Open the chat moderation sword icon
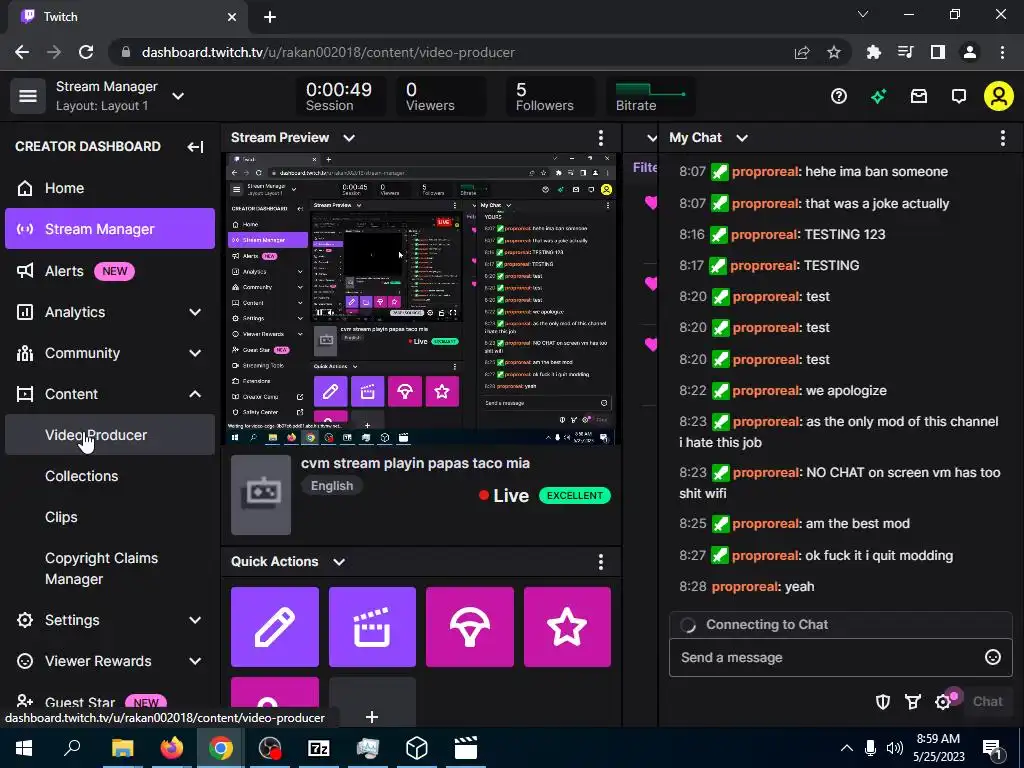Screen dimensions: 1024x768 913,701
